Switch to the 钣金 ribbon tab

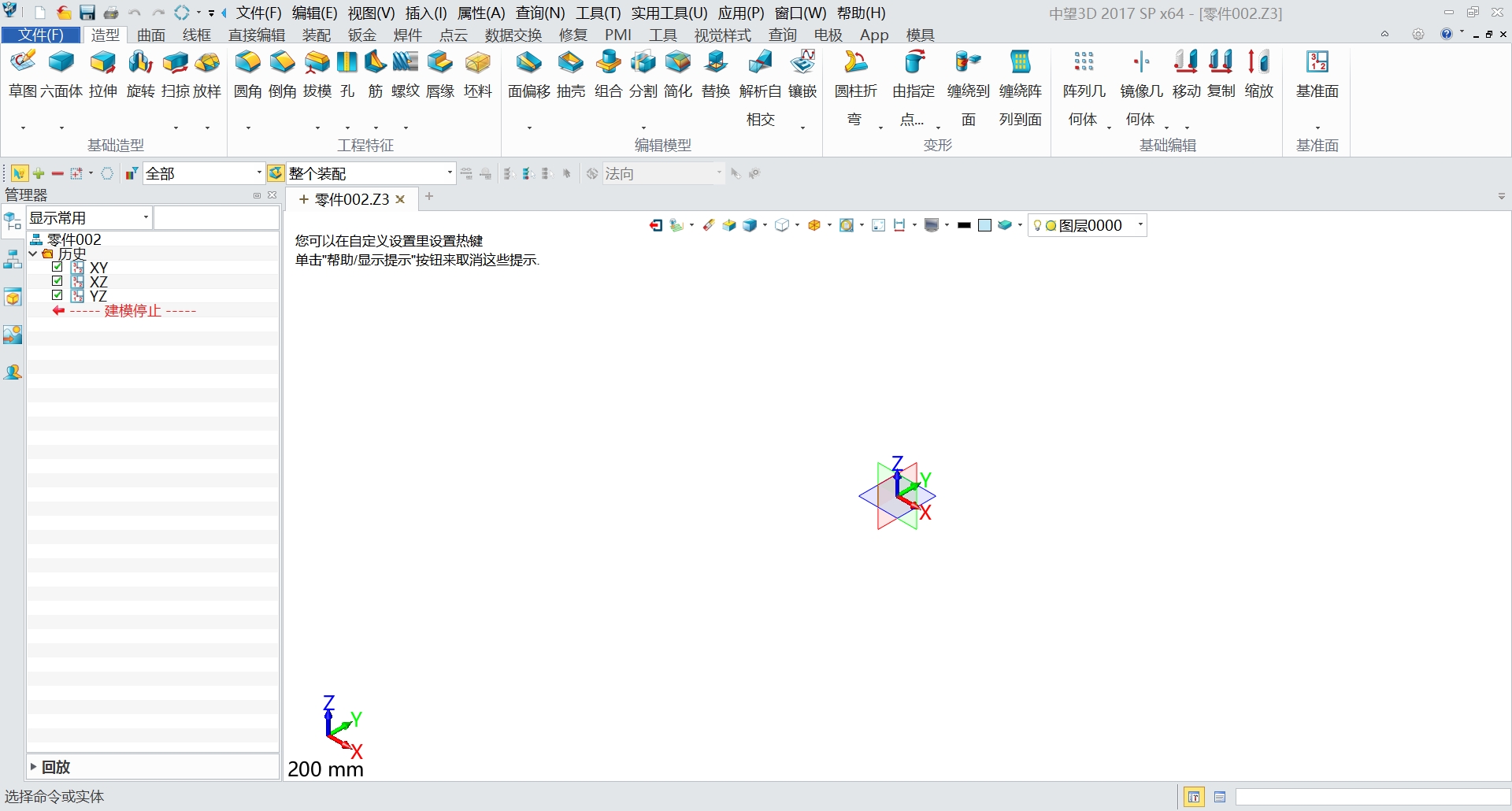[x=361, y=35]
